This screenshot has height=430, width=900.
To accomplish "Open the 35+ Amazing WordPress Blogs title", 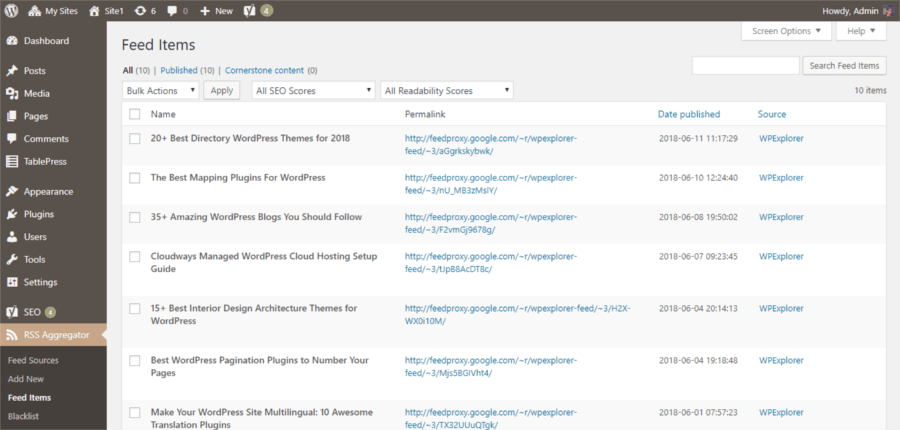I will coord(256,217).
